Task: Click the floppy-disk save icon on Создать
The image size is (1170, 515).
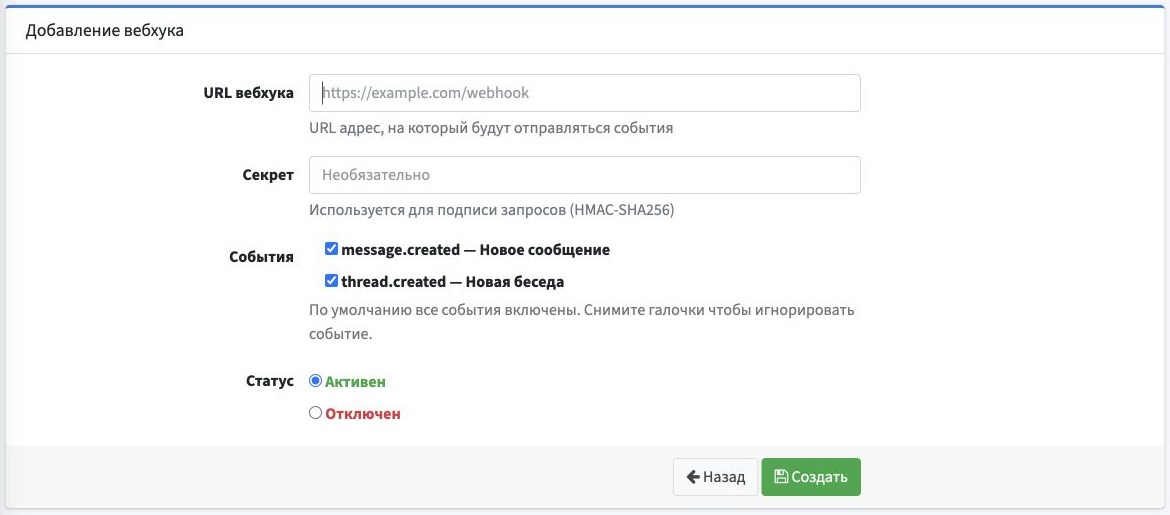Action: (x=781, y=477)
